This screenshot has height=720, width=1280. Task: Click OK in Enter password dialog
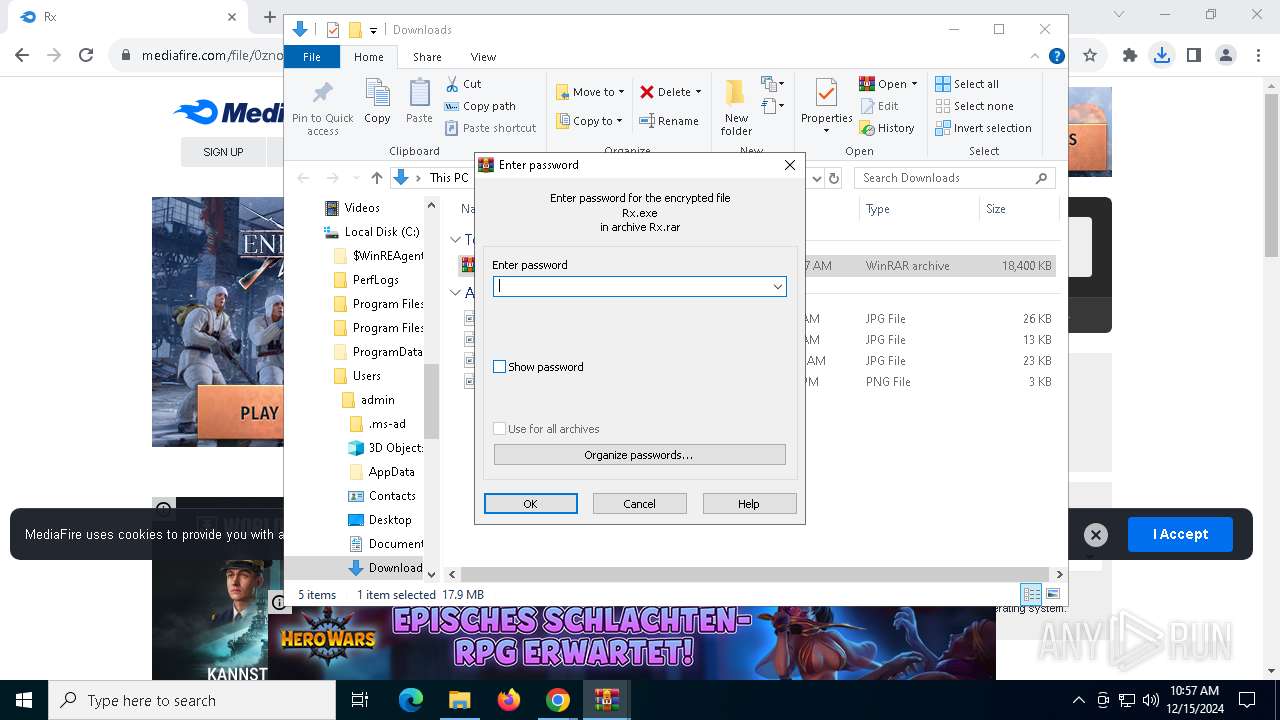[531, 504]
